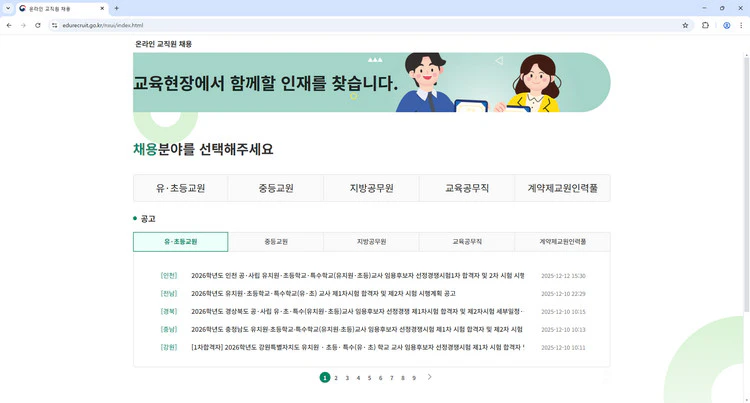Select pagination page 1

tap(325, 378)
